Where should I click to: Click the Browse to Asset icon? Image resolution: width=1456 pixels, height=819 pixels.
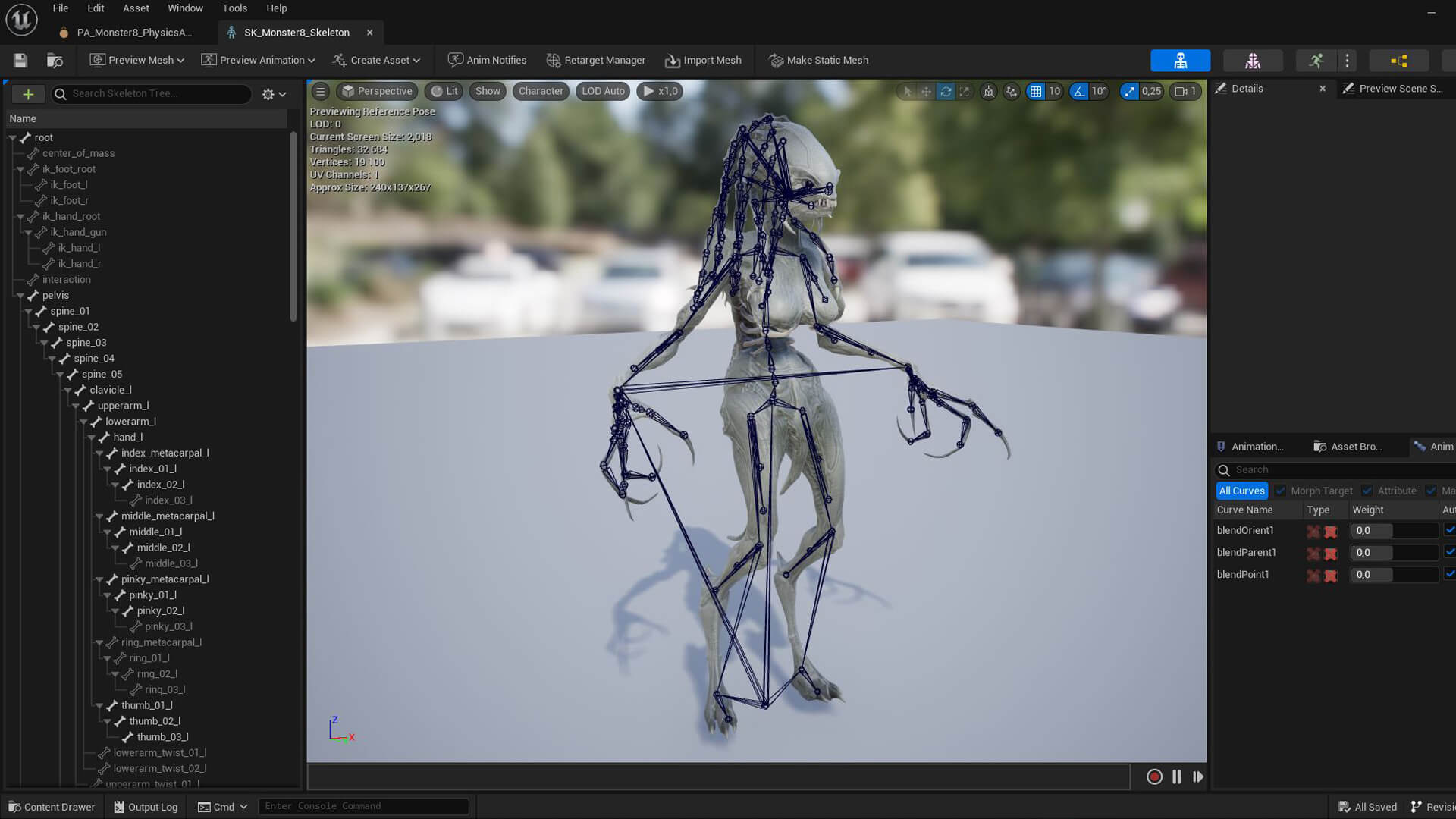(55, 60)
